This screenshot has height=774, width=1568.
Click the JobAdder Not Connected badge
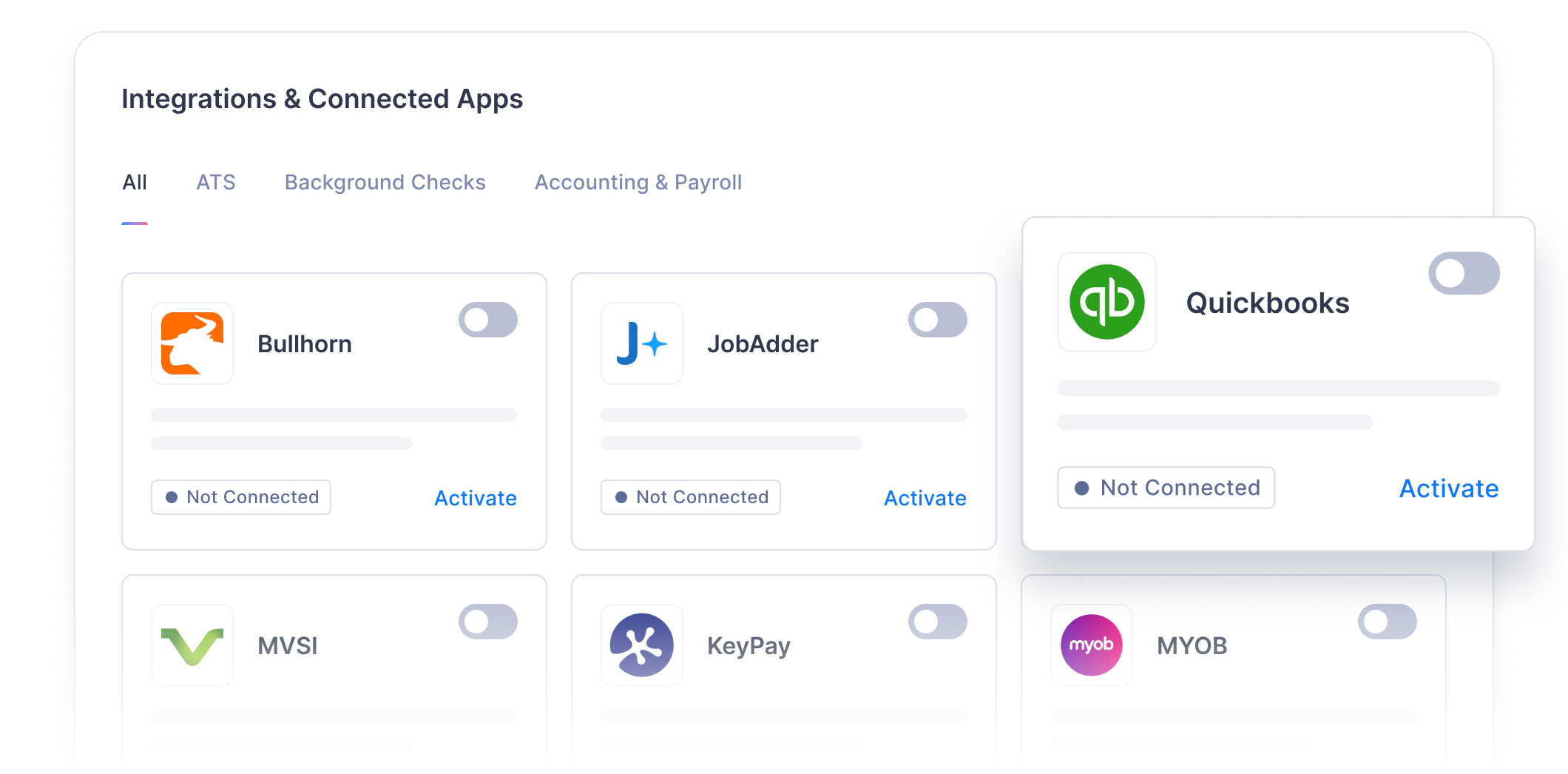pyautogui.click(x=690, y=497)
